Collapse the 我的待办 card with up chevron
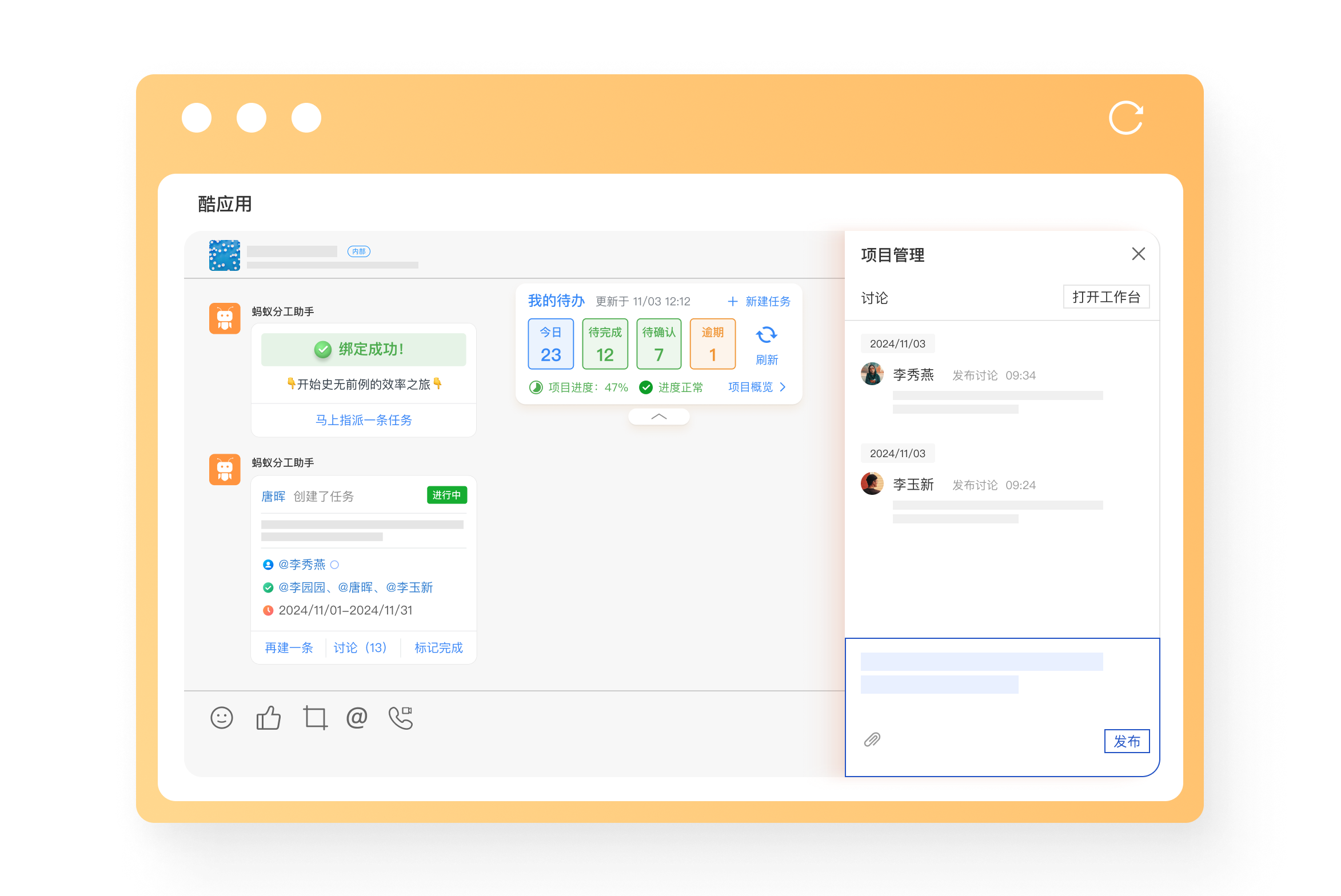 click(658, 417)
